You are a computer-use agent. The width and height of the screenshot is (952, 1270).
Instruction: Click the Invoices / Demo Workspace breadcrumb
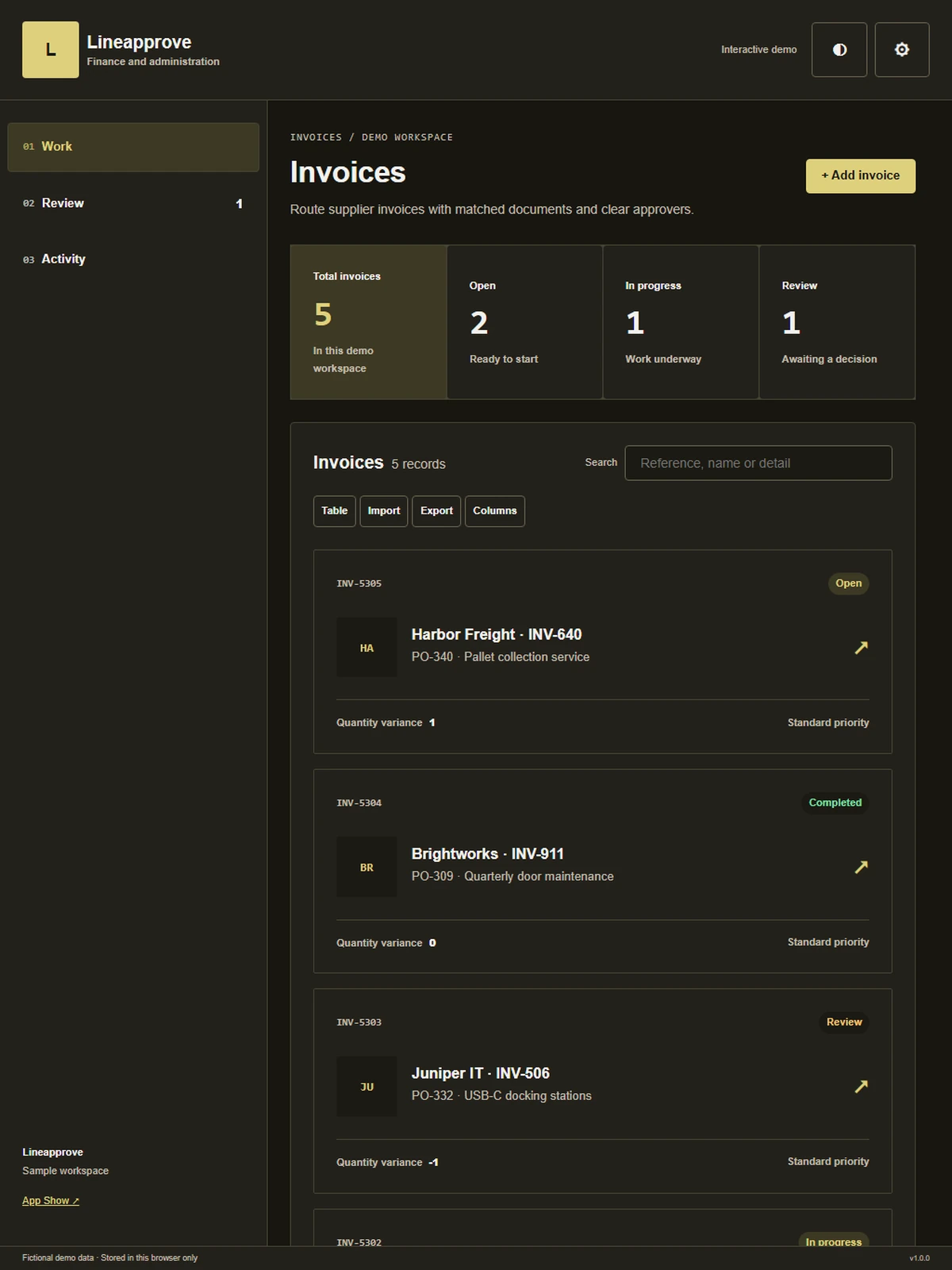371,137
